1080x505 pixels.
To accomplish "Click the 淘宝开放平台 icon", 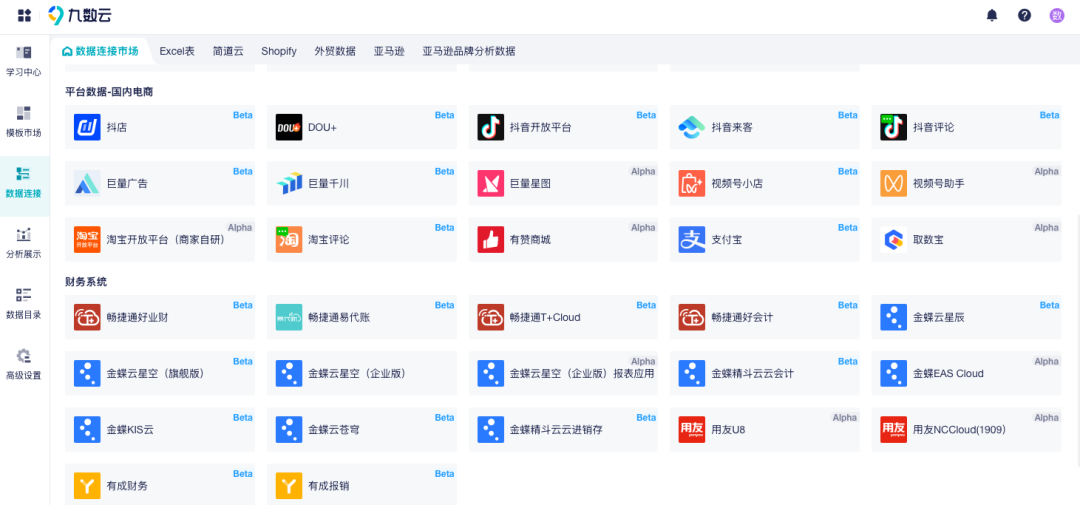I will pos(87,240).
